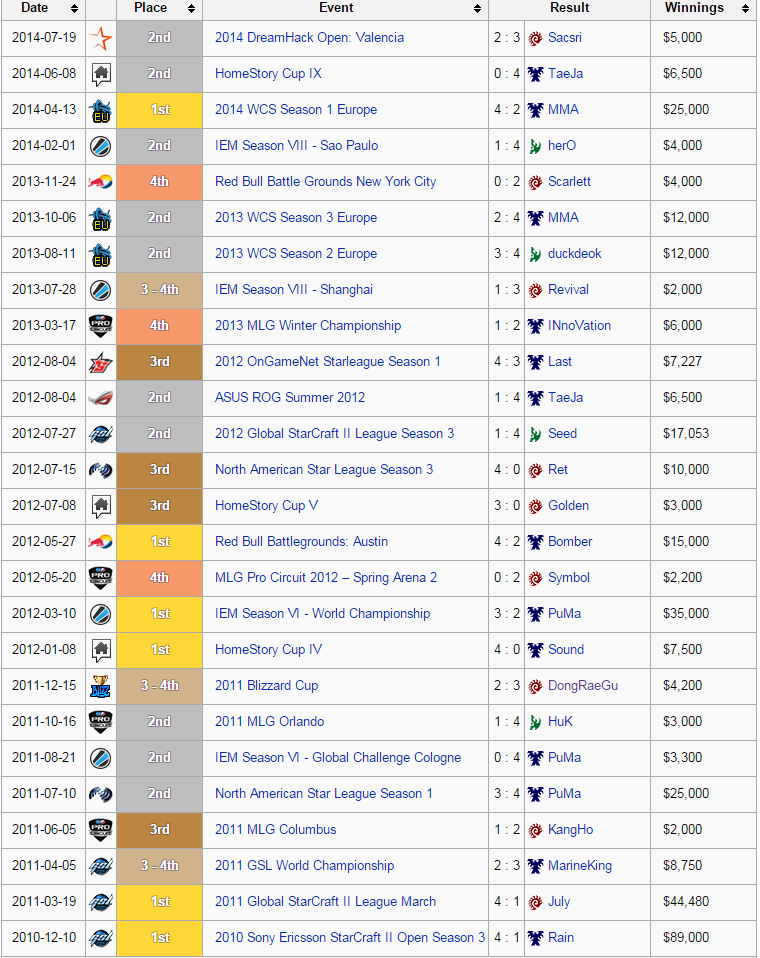Open the IEM Season VI - World Championship link
The width and height of the screenshot is (760, 958).
click(323, 613)
